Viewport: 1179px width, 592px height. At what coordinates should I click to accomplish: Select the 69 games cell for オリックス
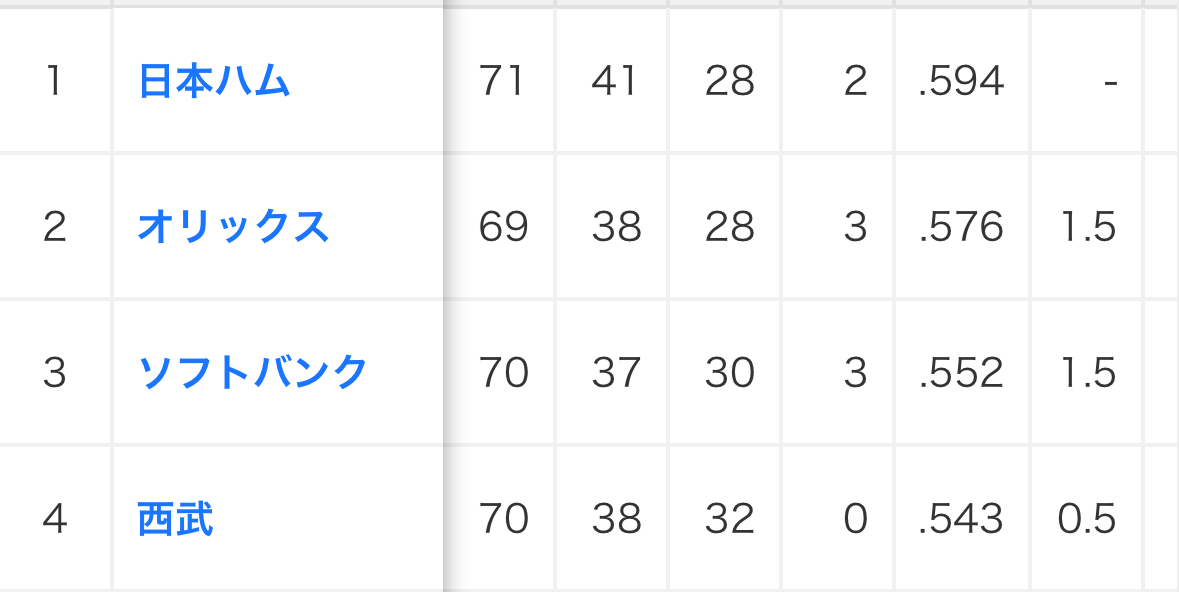502,227
